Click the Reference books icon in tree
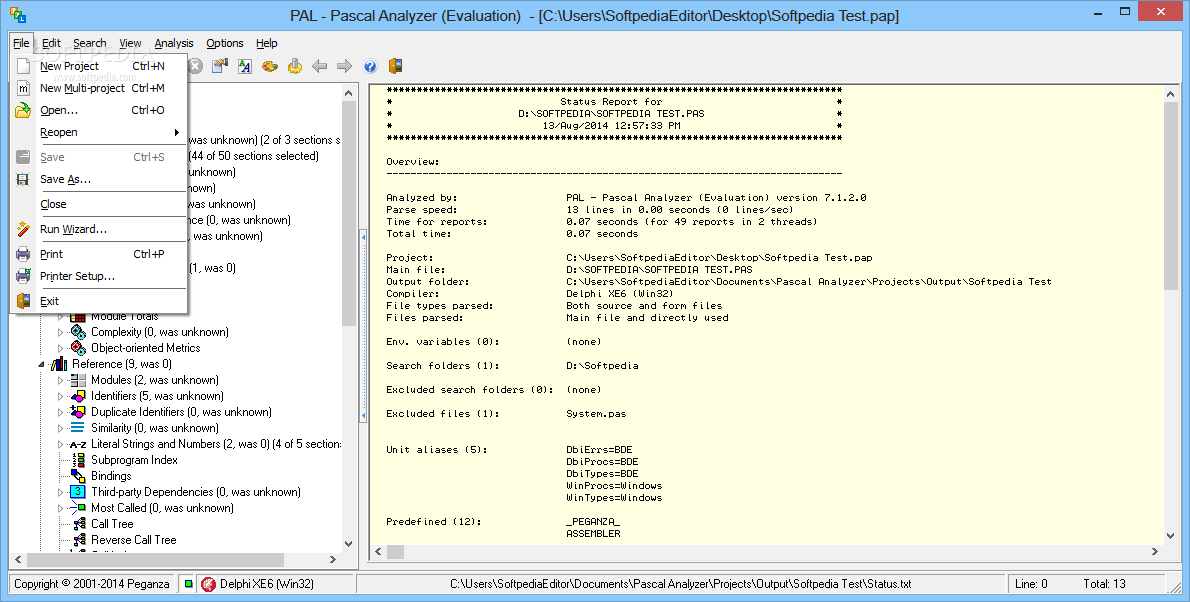The height and width of the screenshot is (602, 1190). point(59,364)
